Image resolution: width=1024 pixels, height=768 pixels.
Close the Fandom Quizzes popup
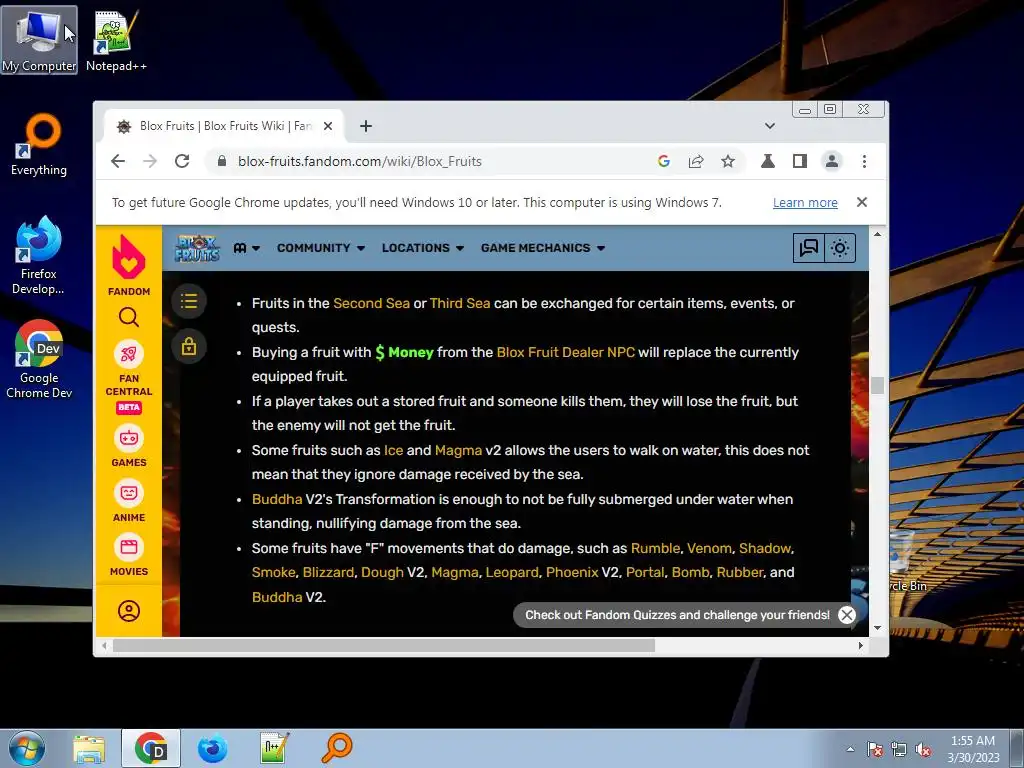pyautogui.click(x=847, y=615)
